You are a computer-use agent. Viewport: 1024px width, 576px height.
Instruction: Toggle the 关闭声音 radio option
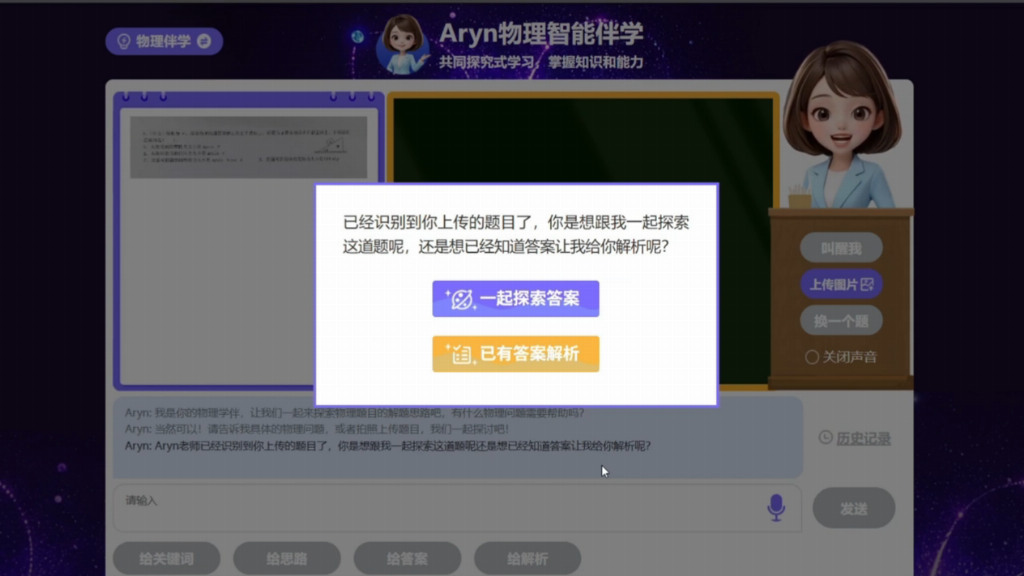click(x=812, y=357)
